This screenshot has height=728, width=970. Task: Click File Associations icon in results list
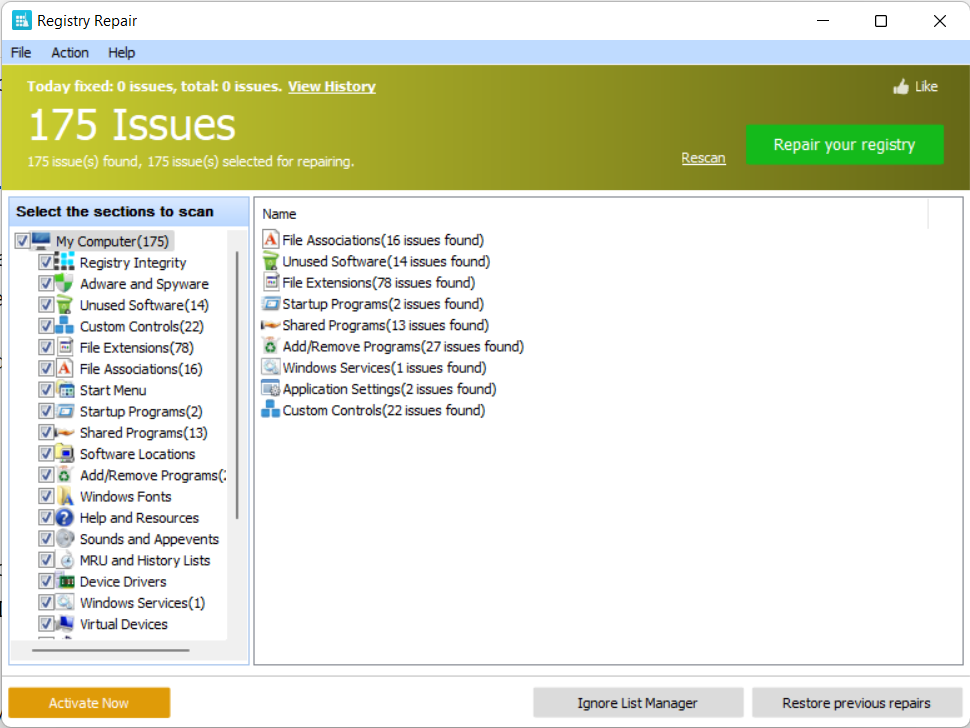(270, 239)
